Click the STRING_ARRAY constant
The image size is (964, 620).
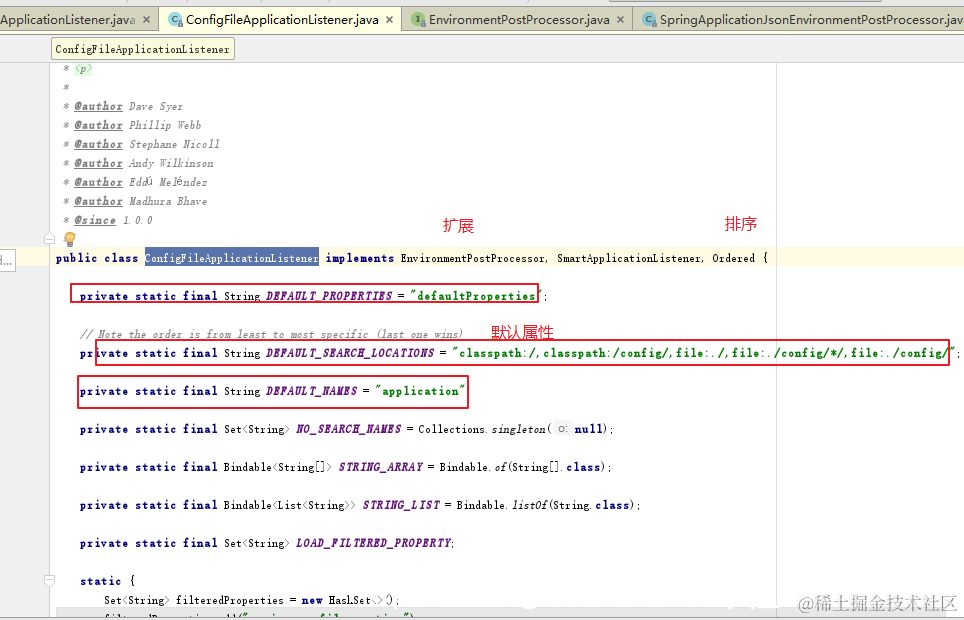point(381,467)
